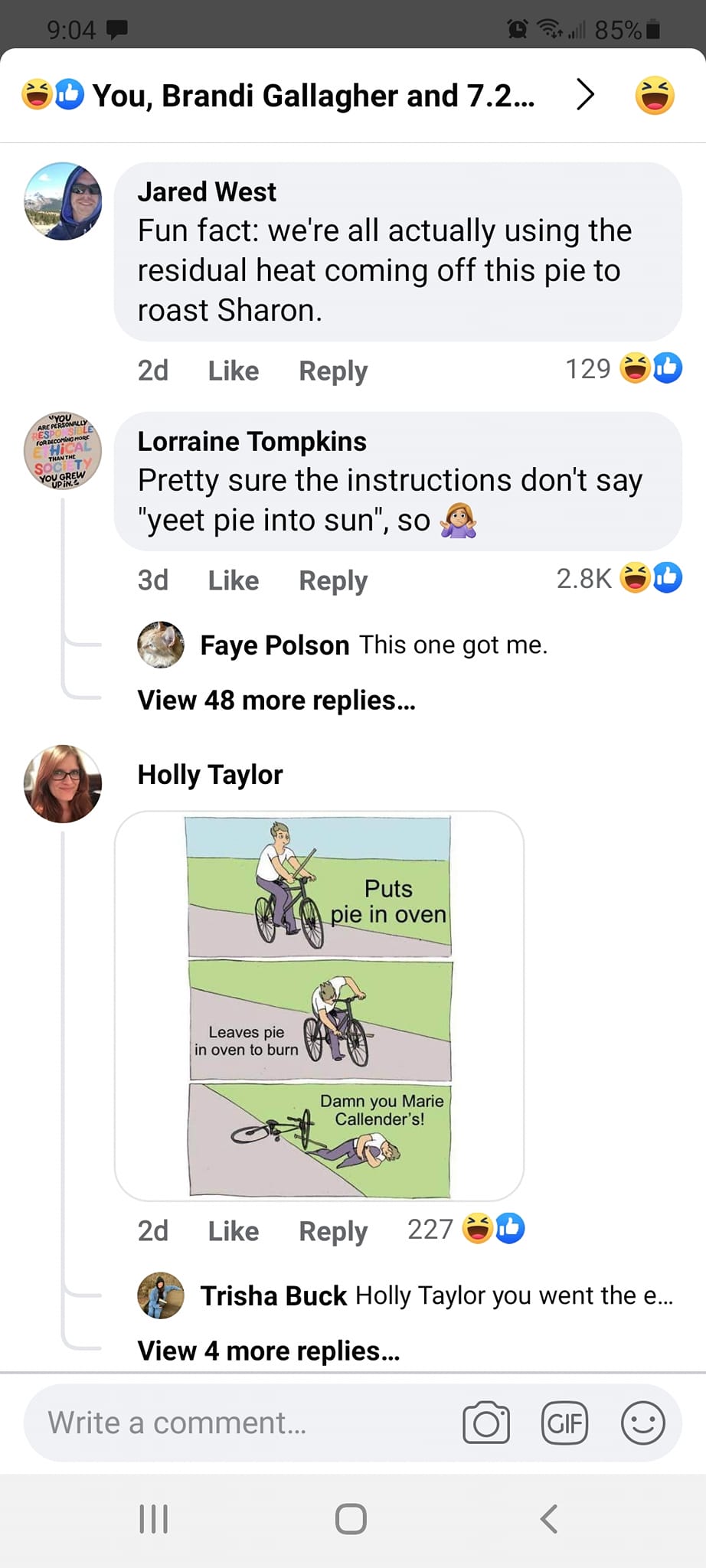
Task: Reply to Jared West's comment
Action: click(333, 371)
